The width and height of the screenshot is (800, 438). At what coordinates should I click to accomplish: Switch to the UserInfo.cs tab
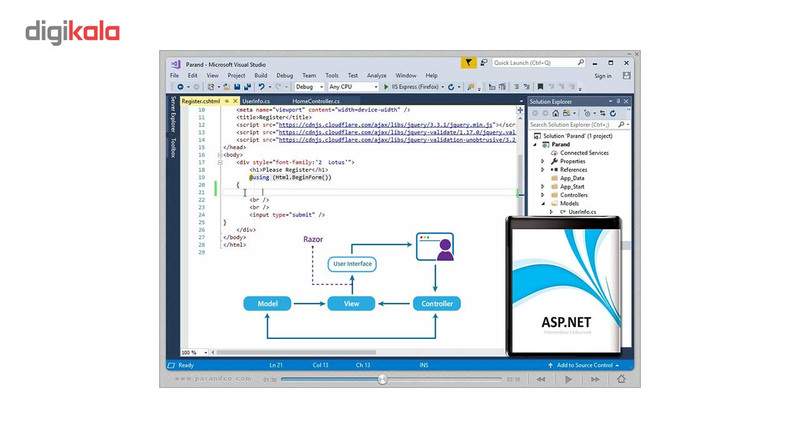pyautogui.click(x=256, y=101)
